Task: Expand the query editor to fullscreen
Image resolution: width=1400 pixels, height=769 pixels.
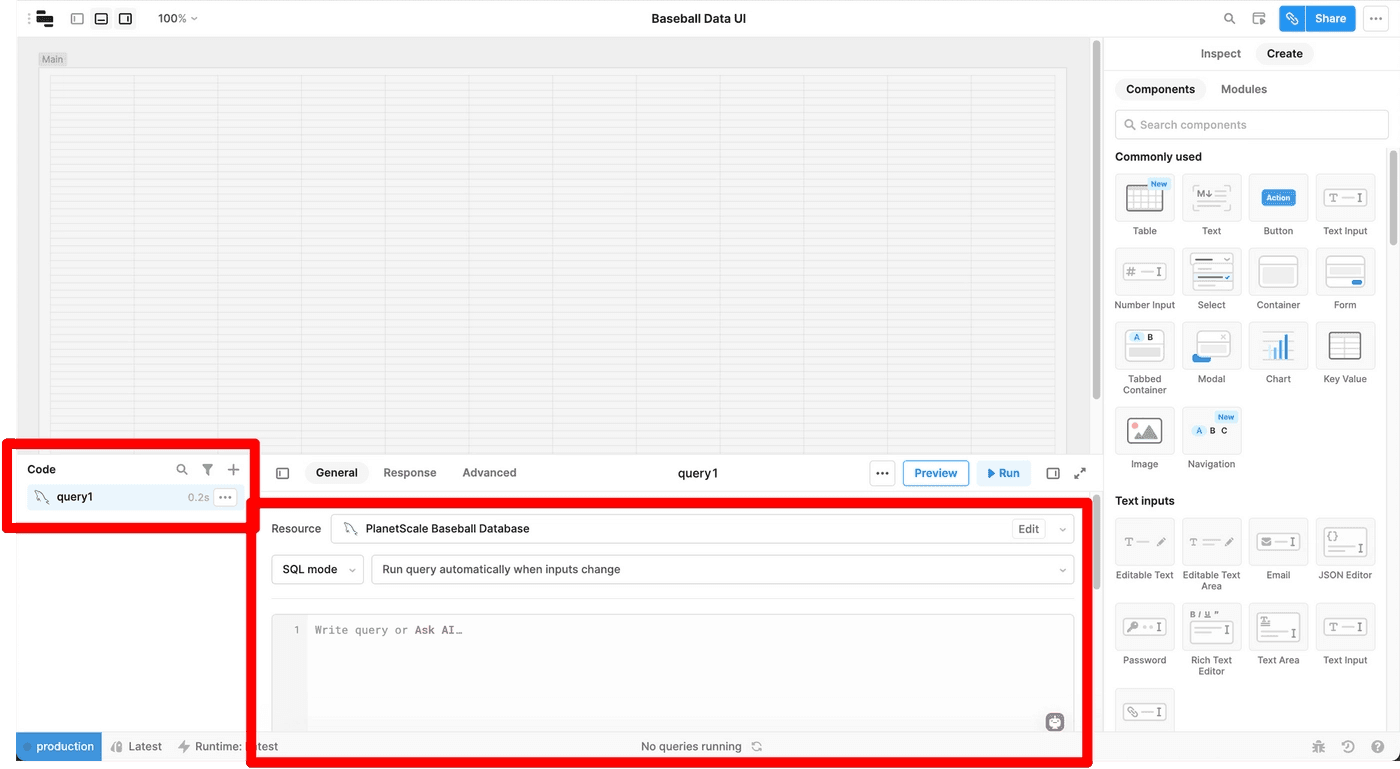Action: pyautogui.click(x=1079, y=472)
